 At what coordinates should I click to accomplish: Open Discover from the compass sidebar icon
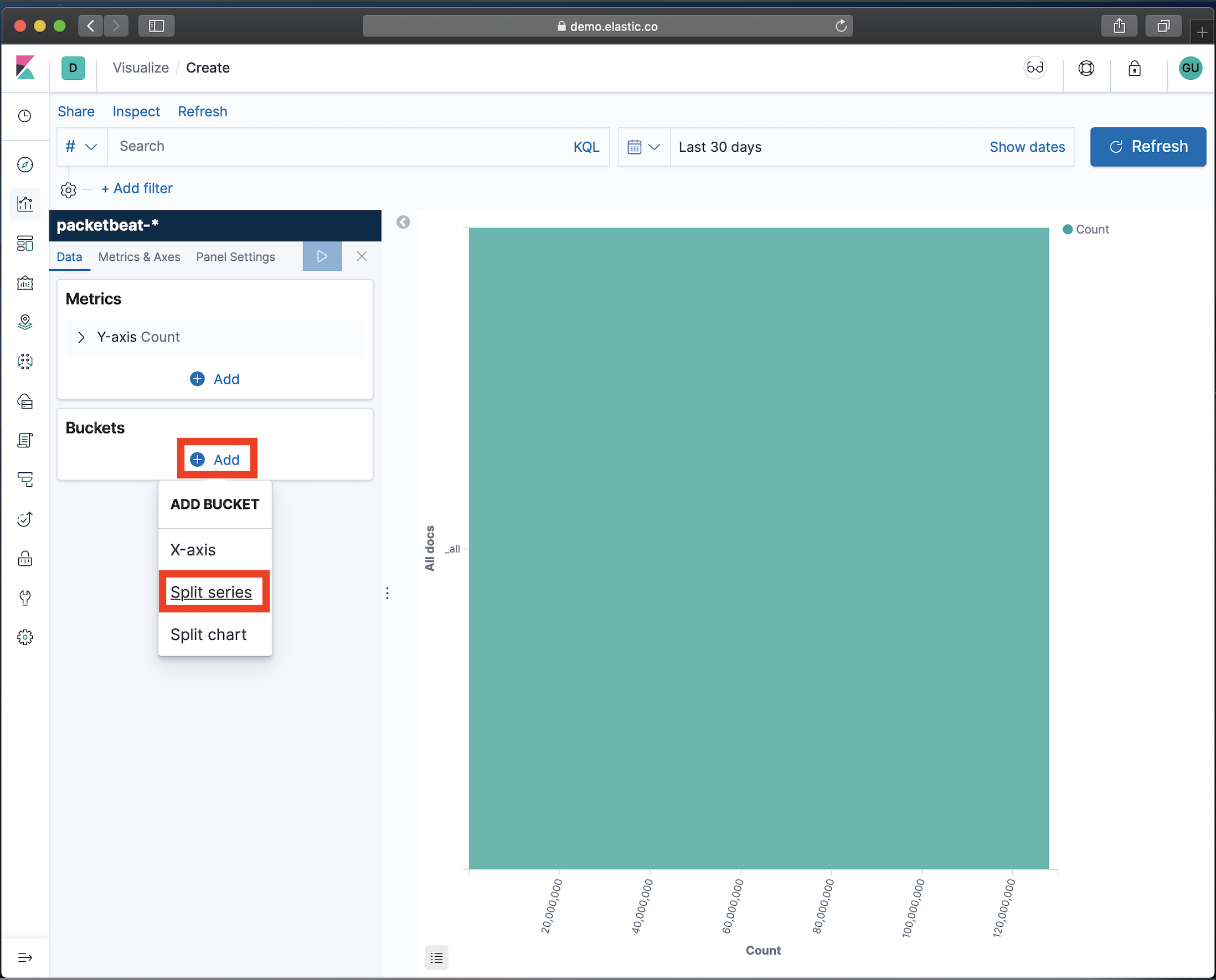point(25,164)
